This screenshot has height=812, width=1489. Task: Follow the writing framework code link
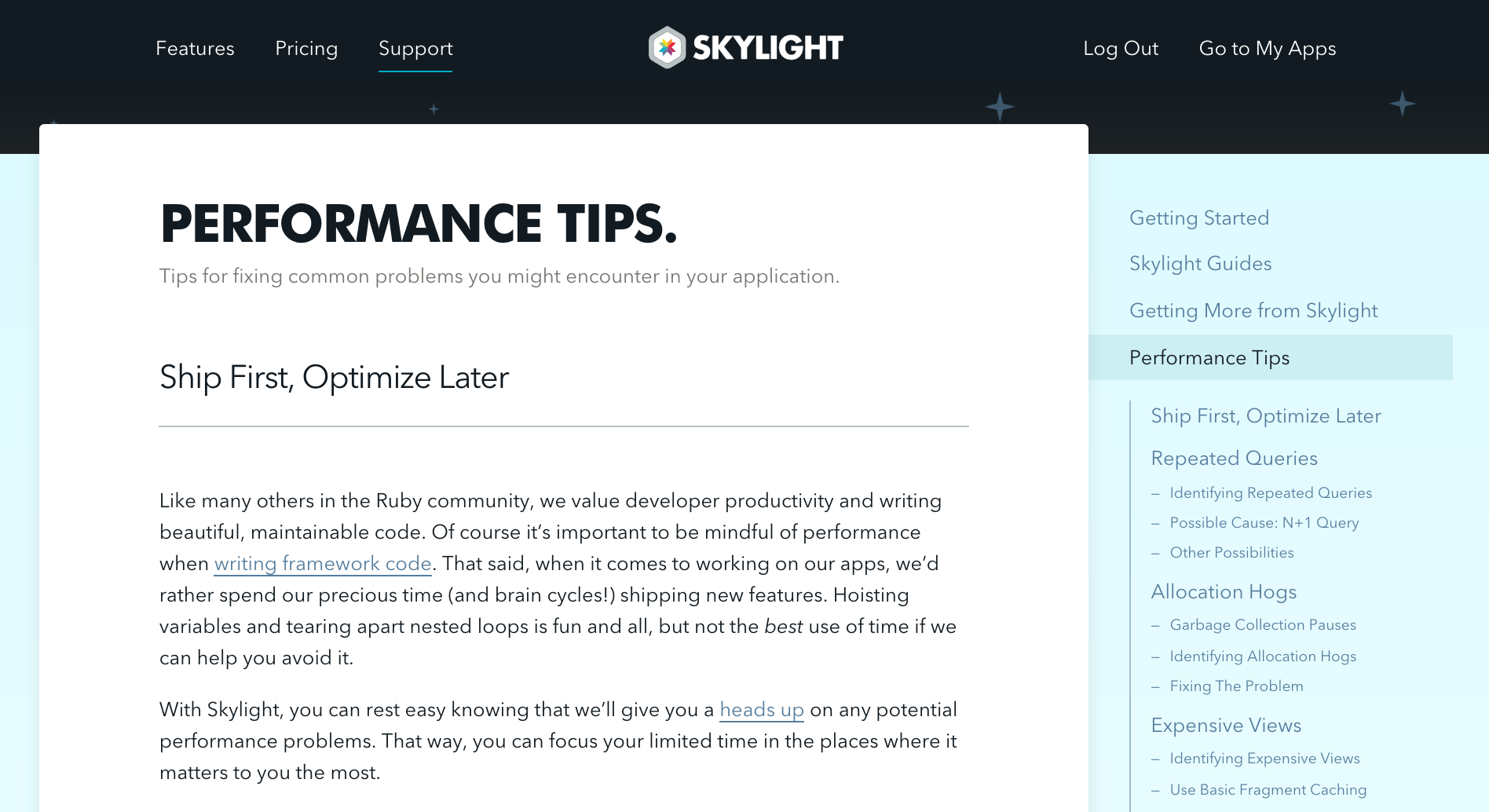[x=322, y=564]
